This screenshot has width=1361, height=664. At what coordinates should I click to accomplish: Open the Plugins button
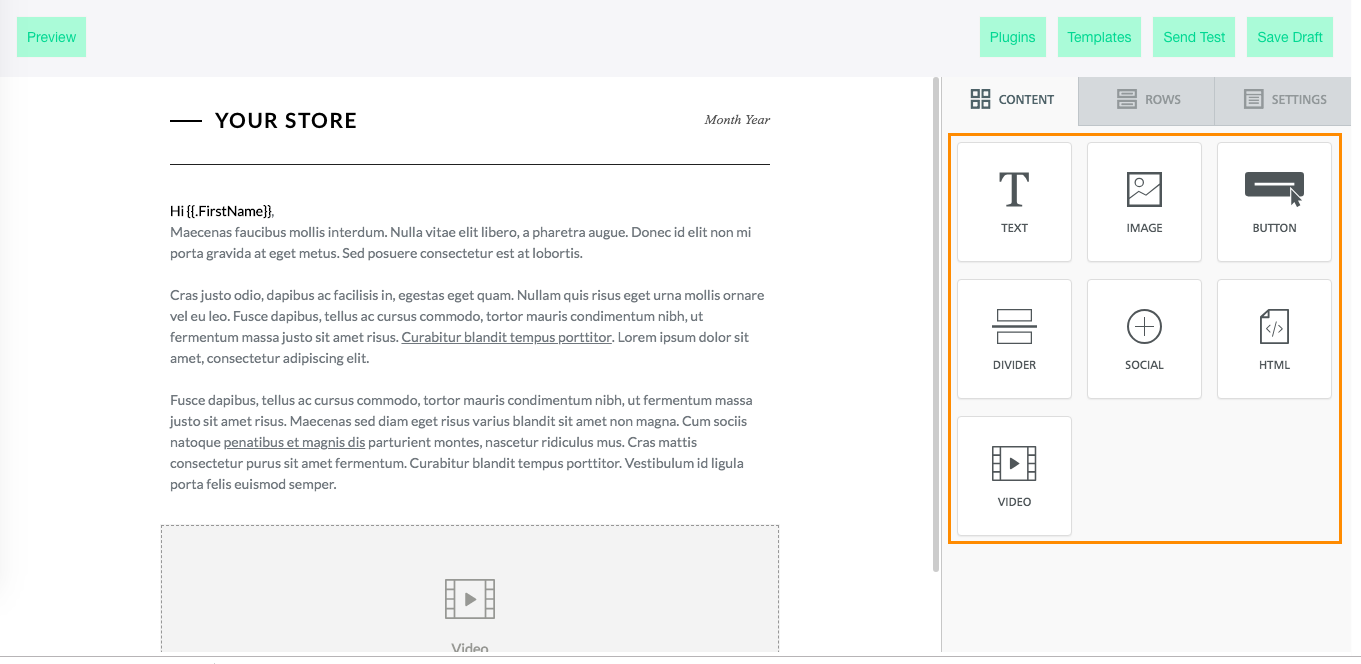click(1012, 37)
